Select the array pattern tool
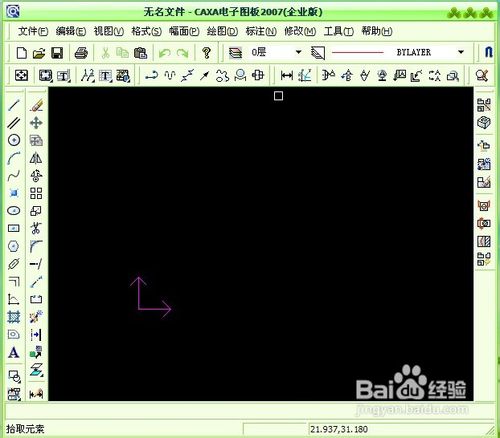 coord(36,193)
